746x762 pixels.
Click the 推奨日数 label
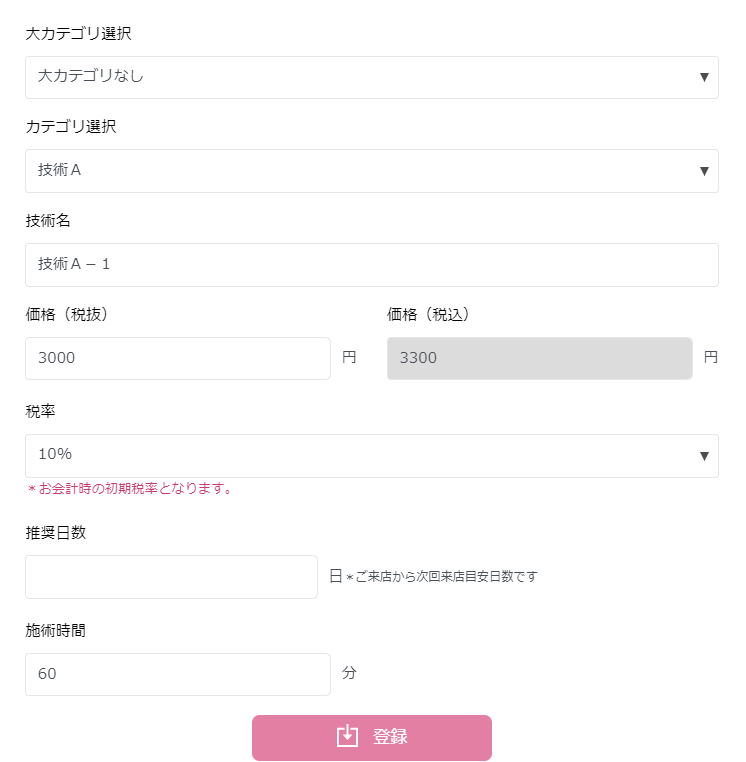56,532
